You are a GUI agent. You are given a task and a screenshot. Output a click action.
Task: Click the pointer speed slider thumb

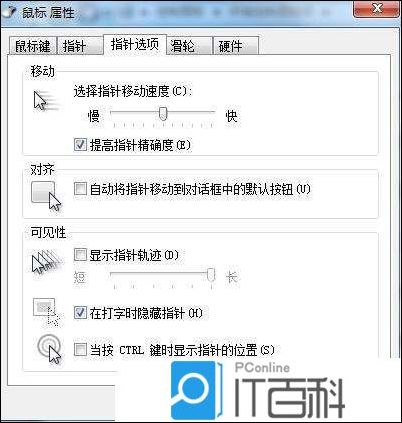[x=163, y=114]
